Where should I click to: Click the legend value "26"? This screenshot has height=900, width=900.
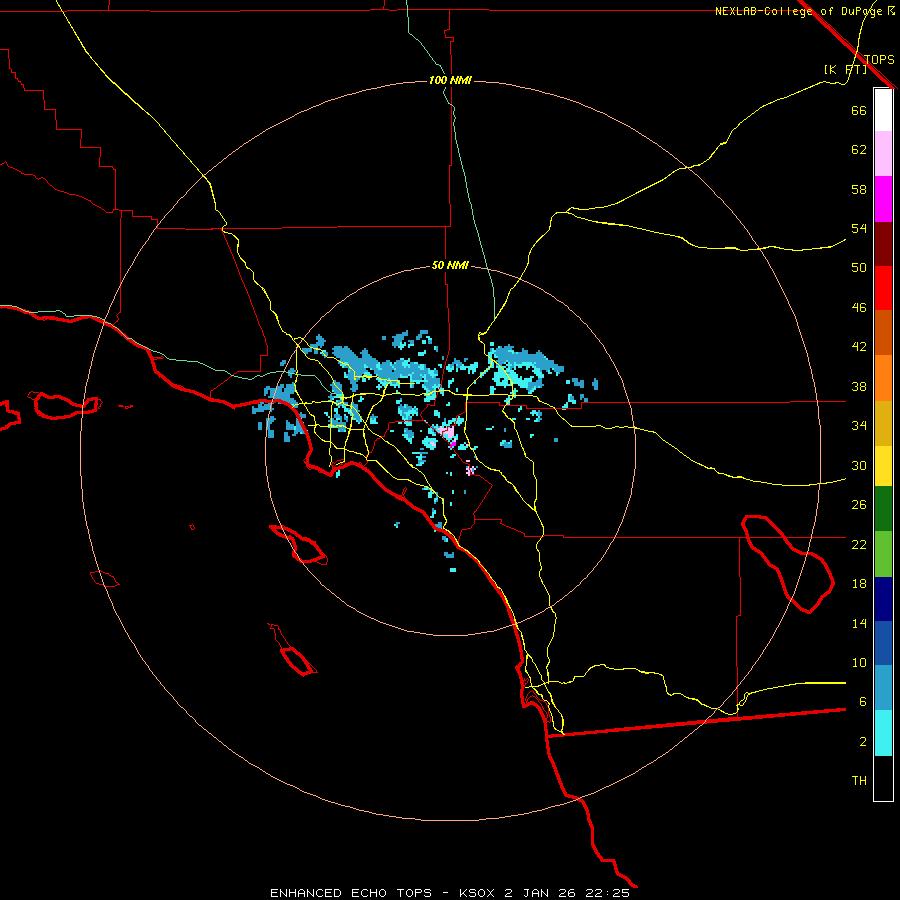pyautogui.click(x=859, y=505)
